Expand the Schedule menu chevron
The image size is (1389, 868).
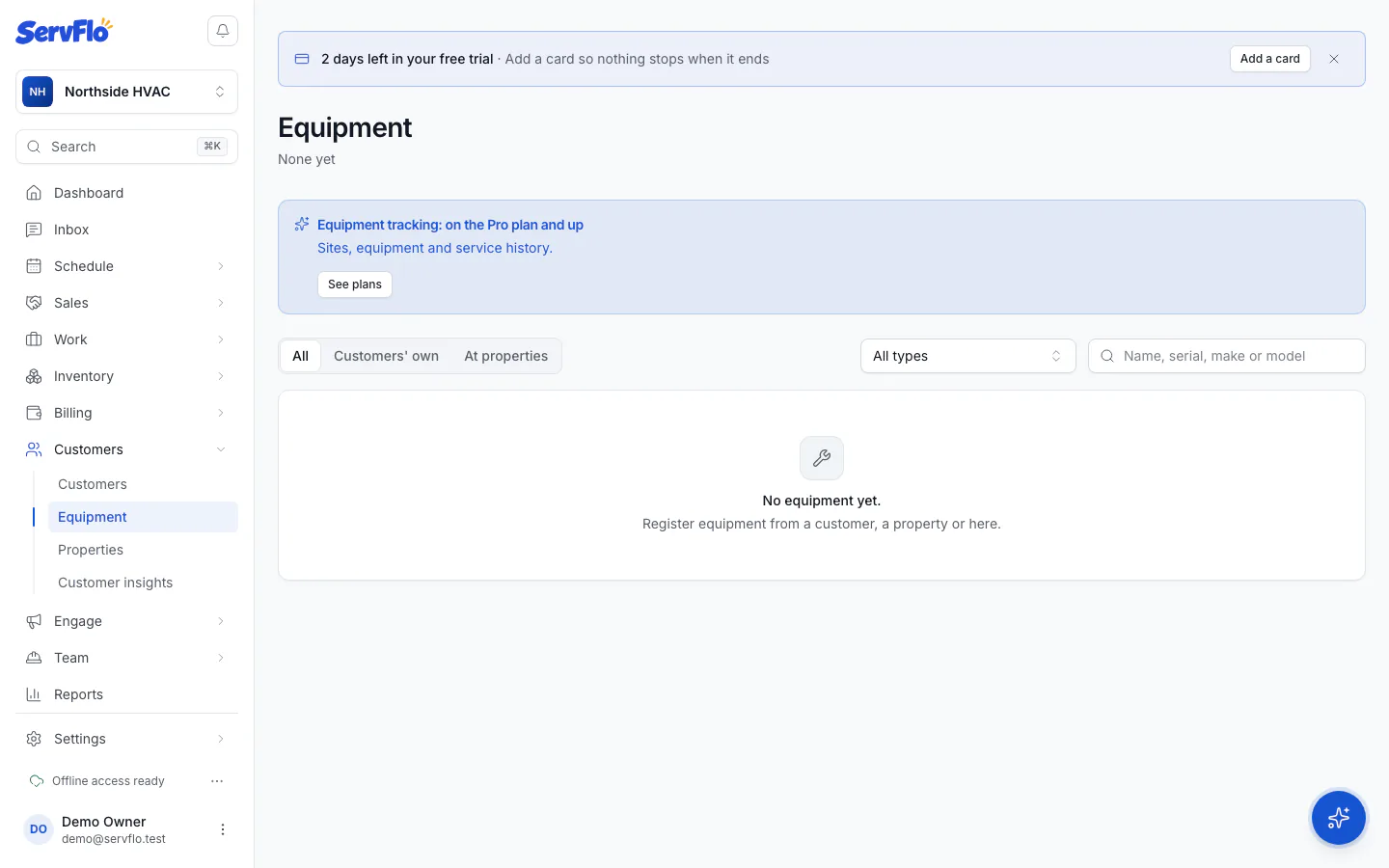pyautogui.click(x=221, y=266)
